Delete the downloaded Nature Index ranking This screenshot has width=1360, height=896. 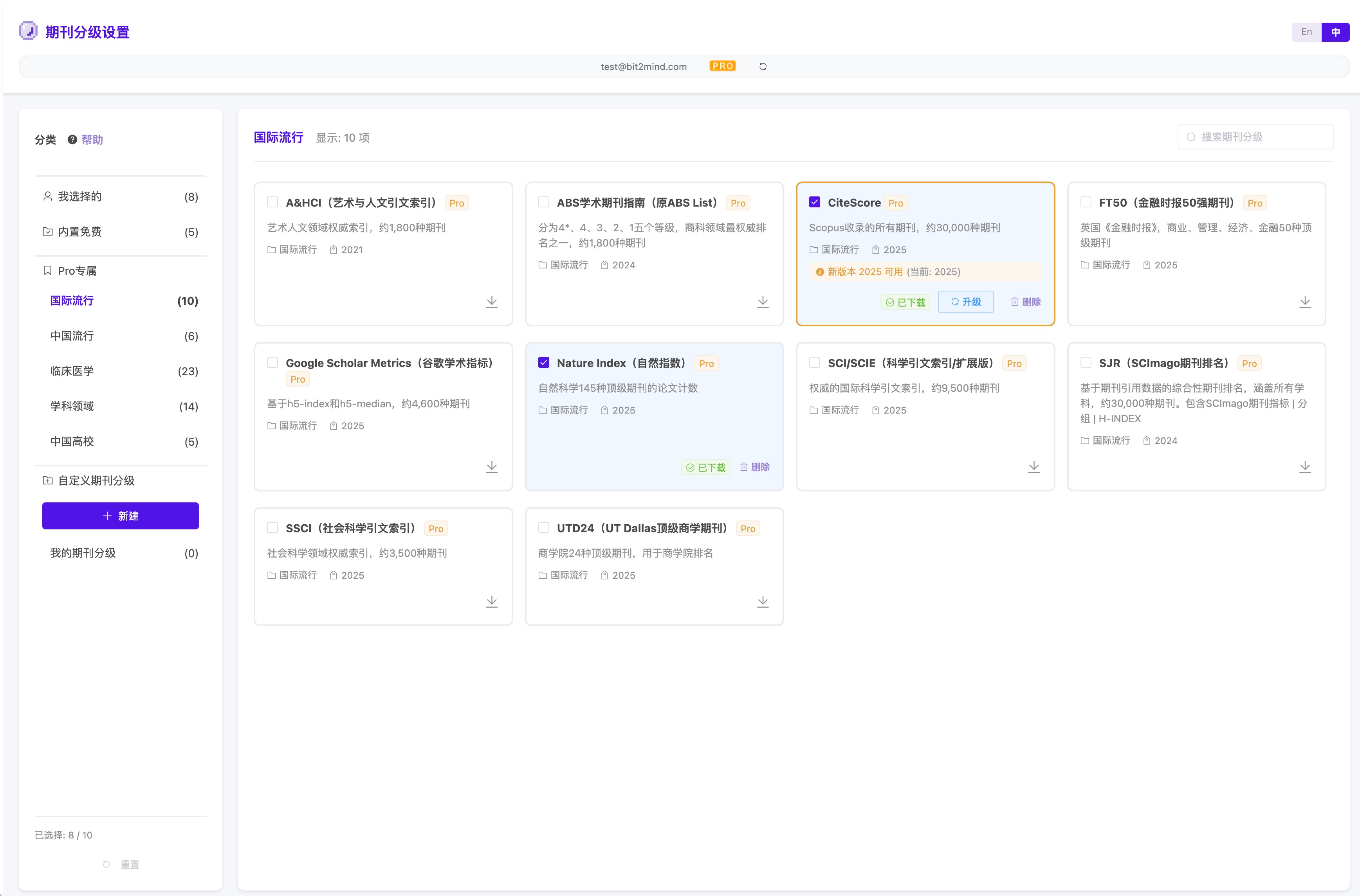[755, 467]
